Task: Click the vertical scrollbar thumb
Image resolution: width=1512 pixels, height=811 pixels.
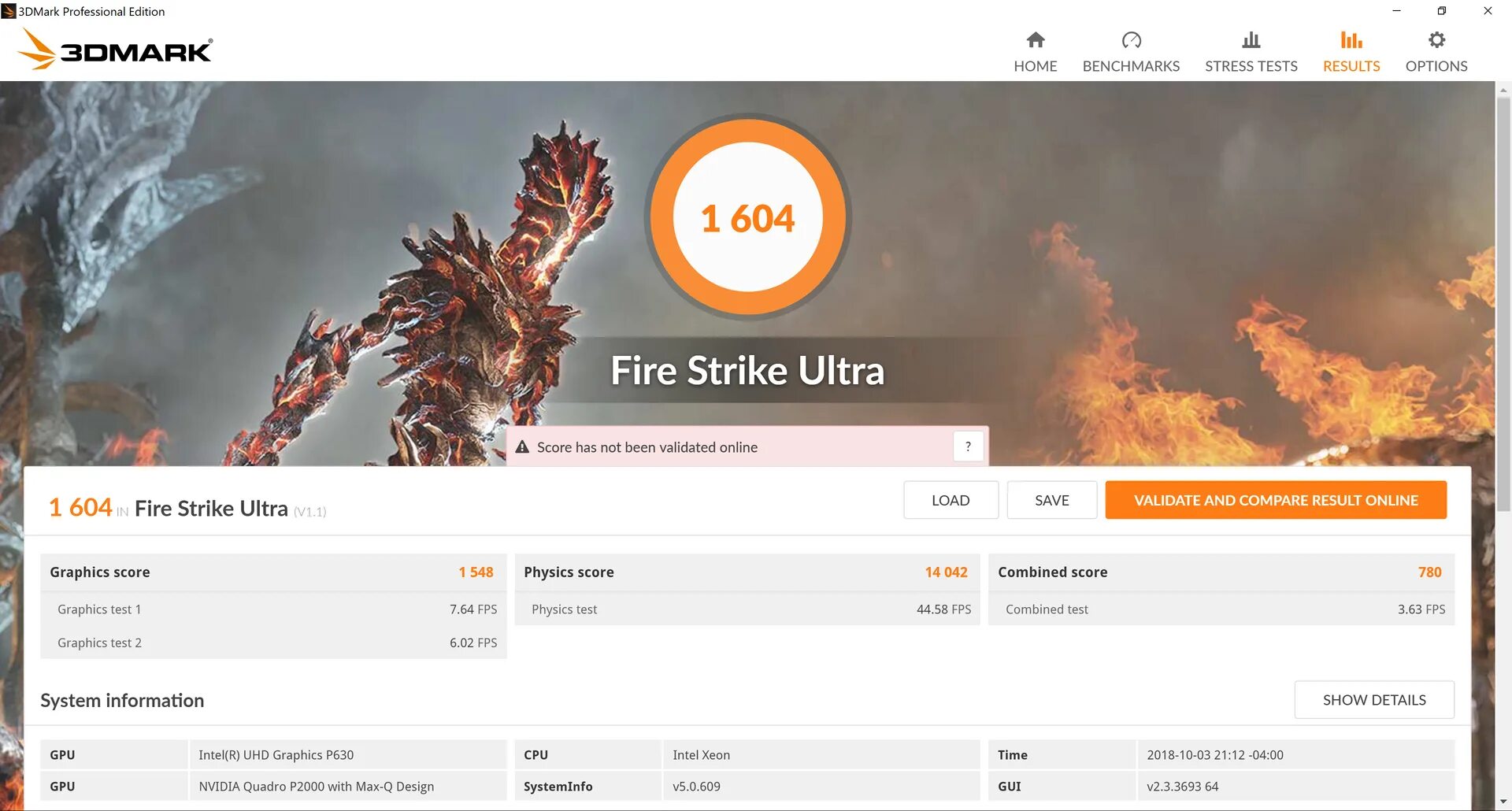Action: tap(1503, 303)
